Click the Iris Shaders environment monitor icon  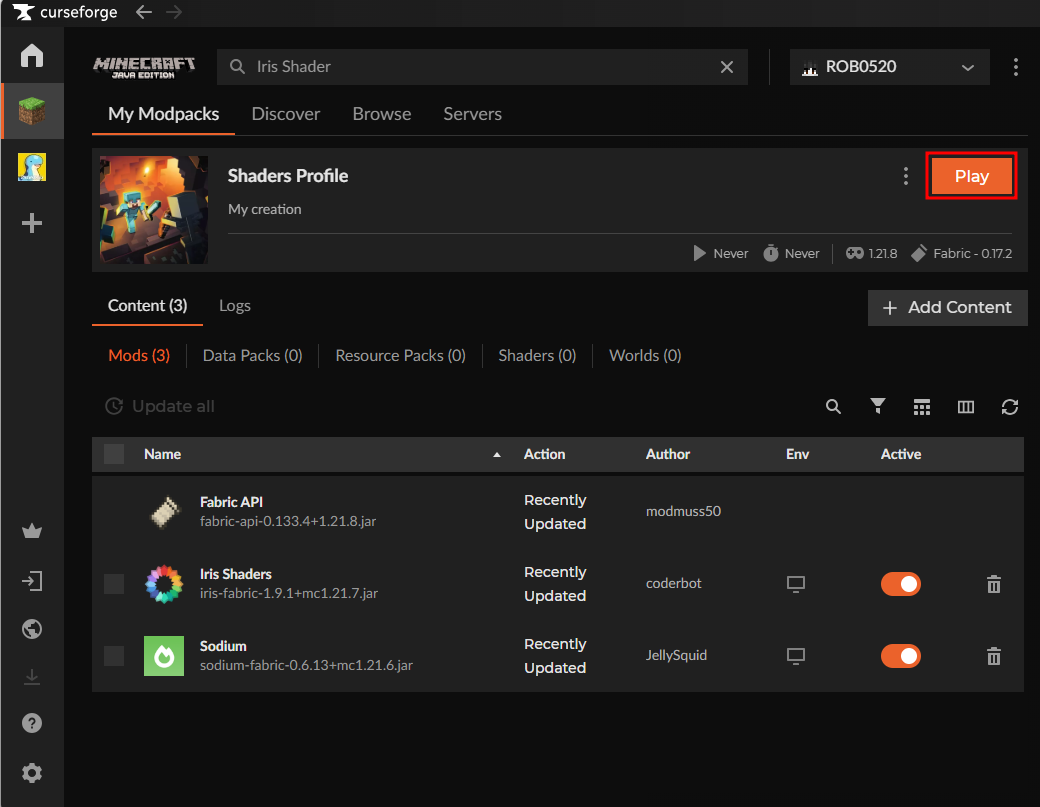tap(796, 584)
